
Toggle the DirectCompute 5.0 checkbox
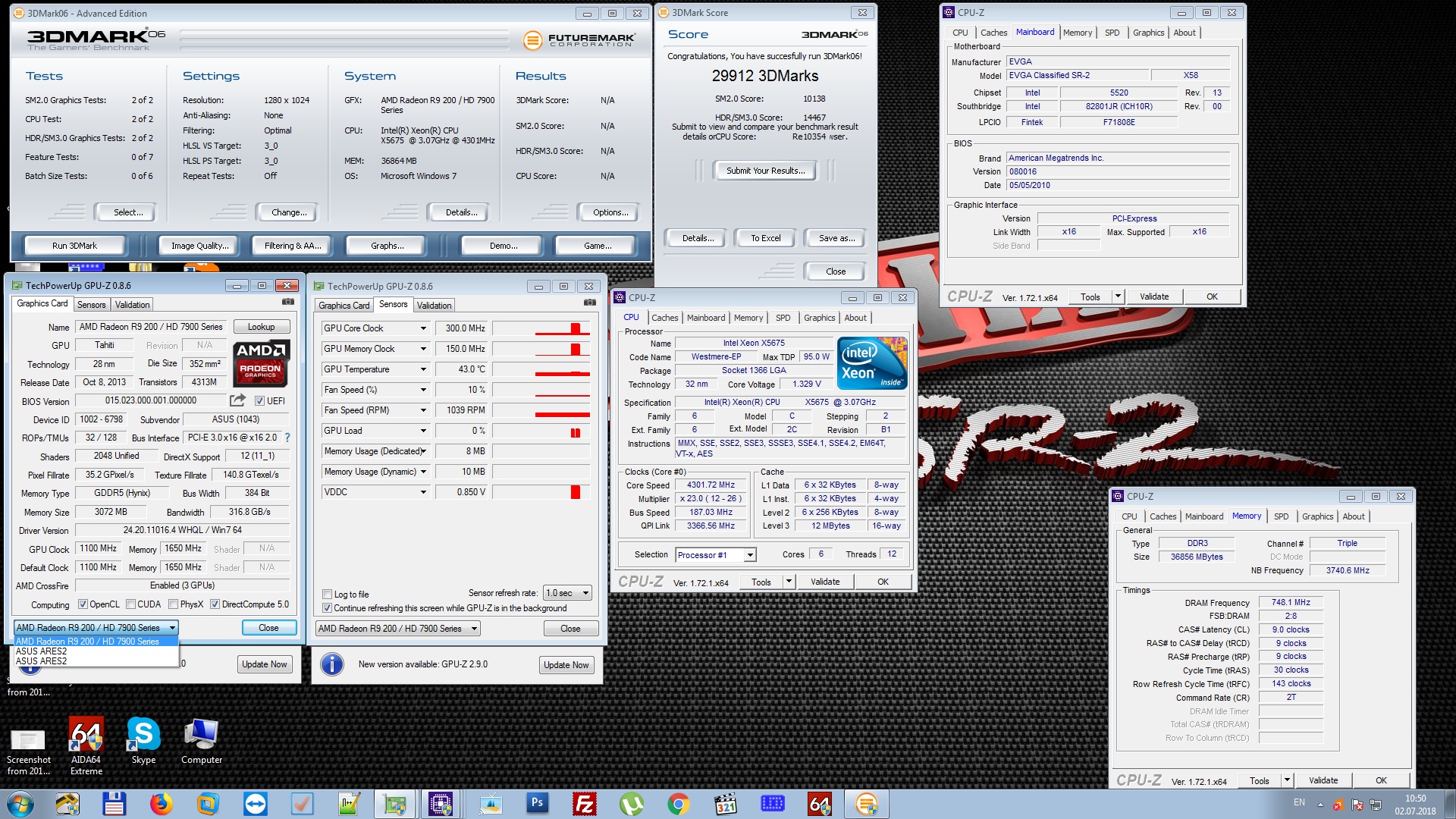(x=215, y=604)
